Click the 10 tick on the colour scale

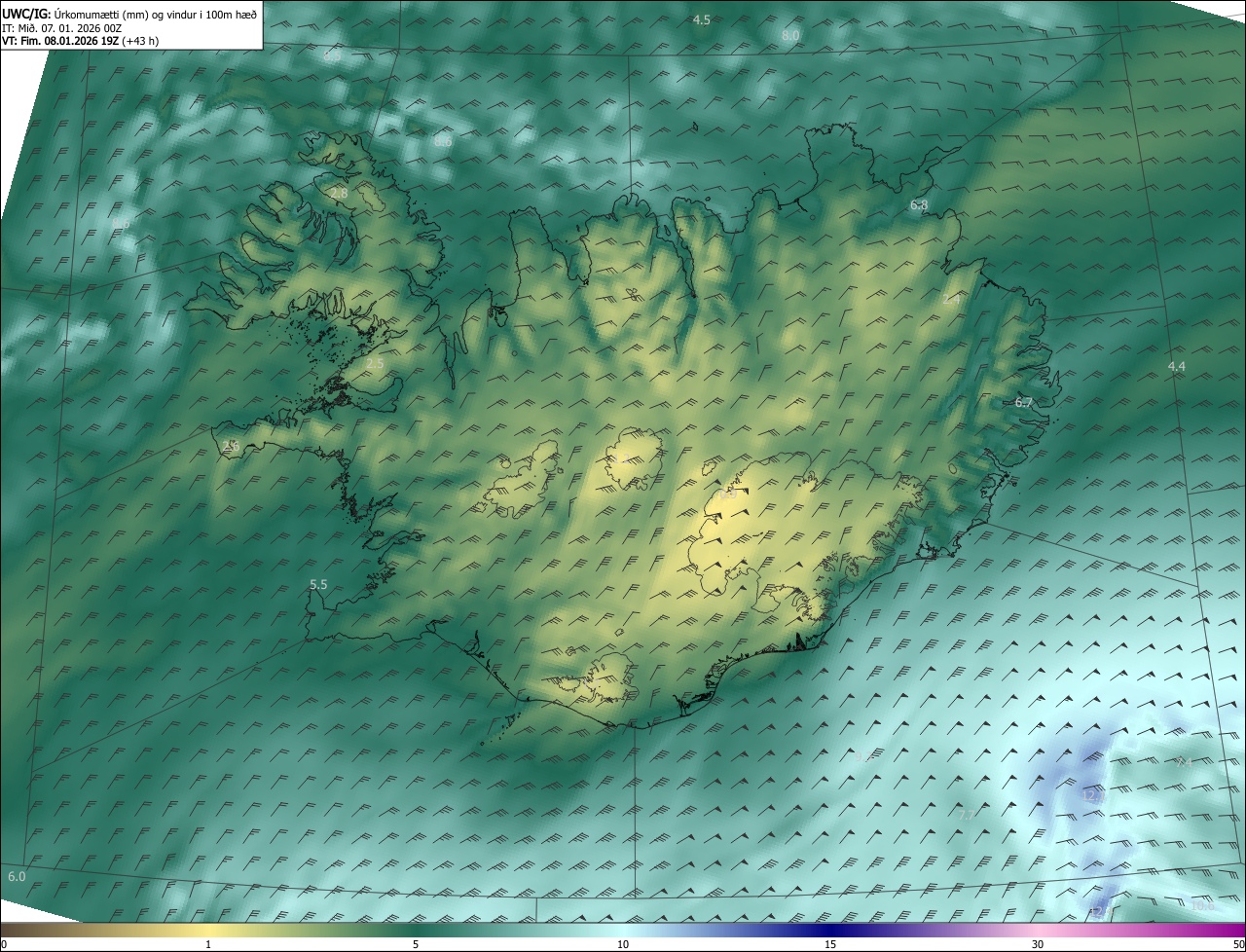(x=623, y=944)
